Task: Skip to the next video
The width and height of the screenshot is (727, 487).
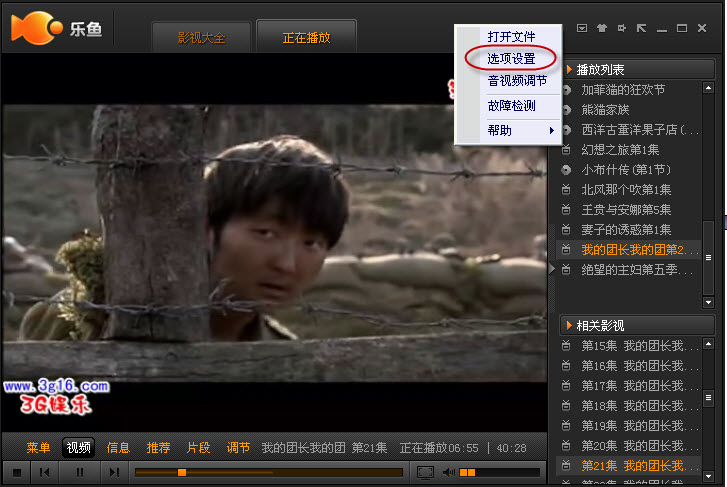Action: pos(114,472)
